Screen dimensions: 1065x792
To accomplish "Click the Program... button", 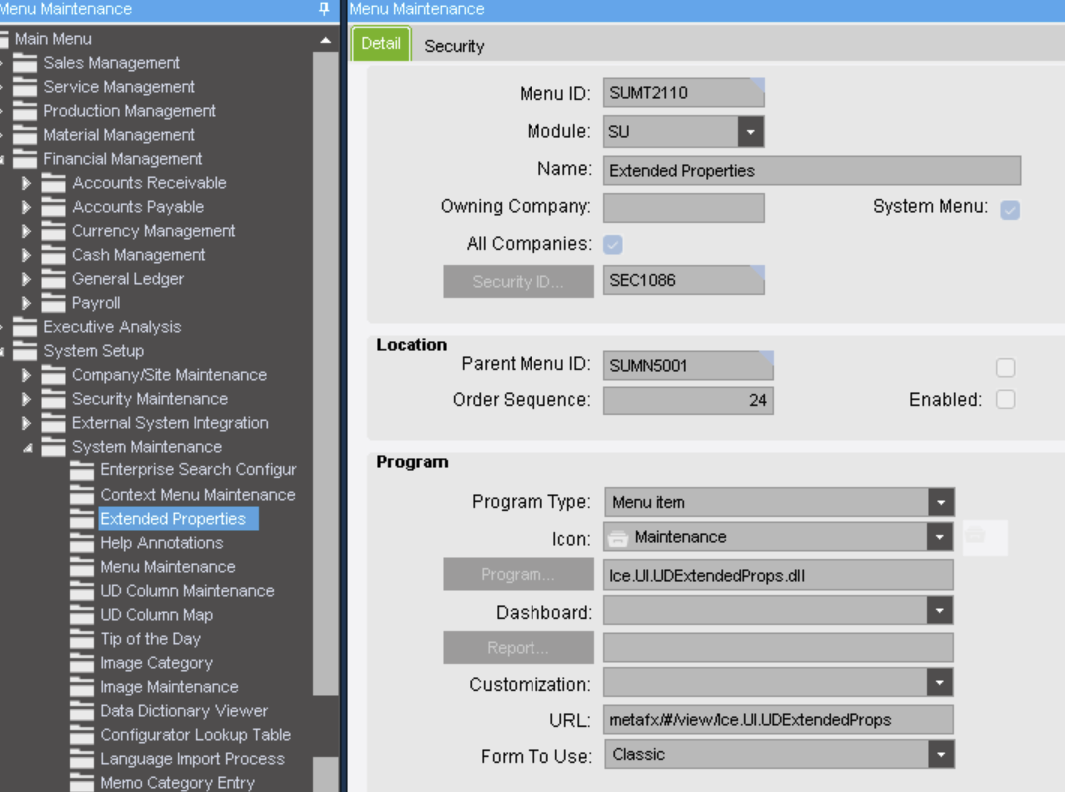I will [518, 574].
